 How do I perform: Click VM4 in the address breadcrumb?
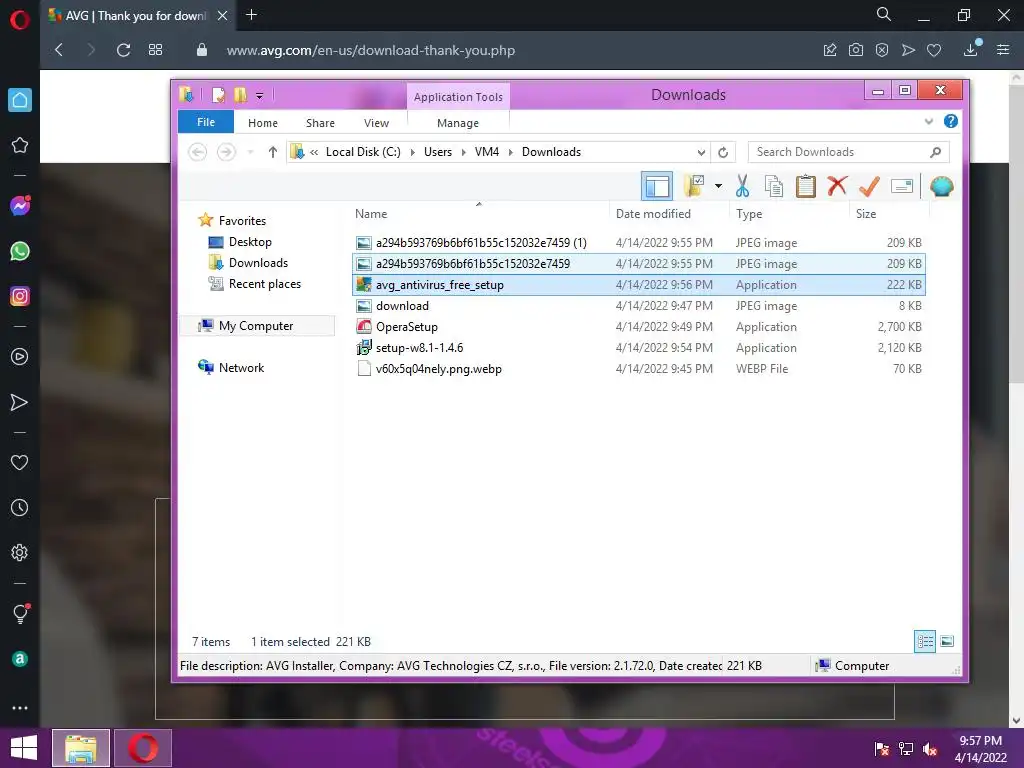tap(487, 152)
